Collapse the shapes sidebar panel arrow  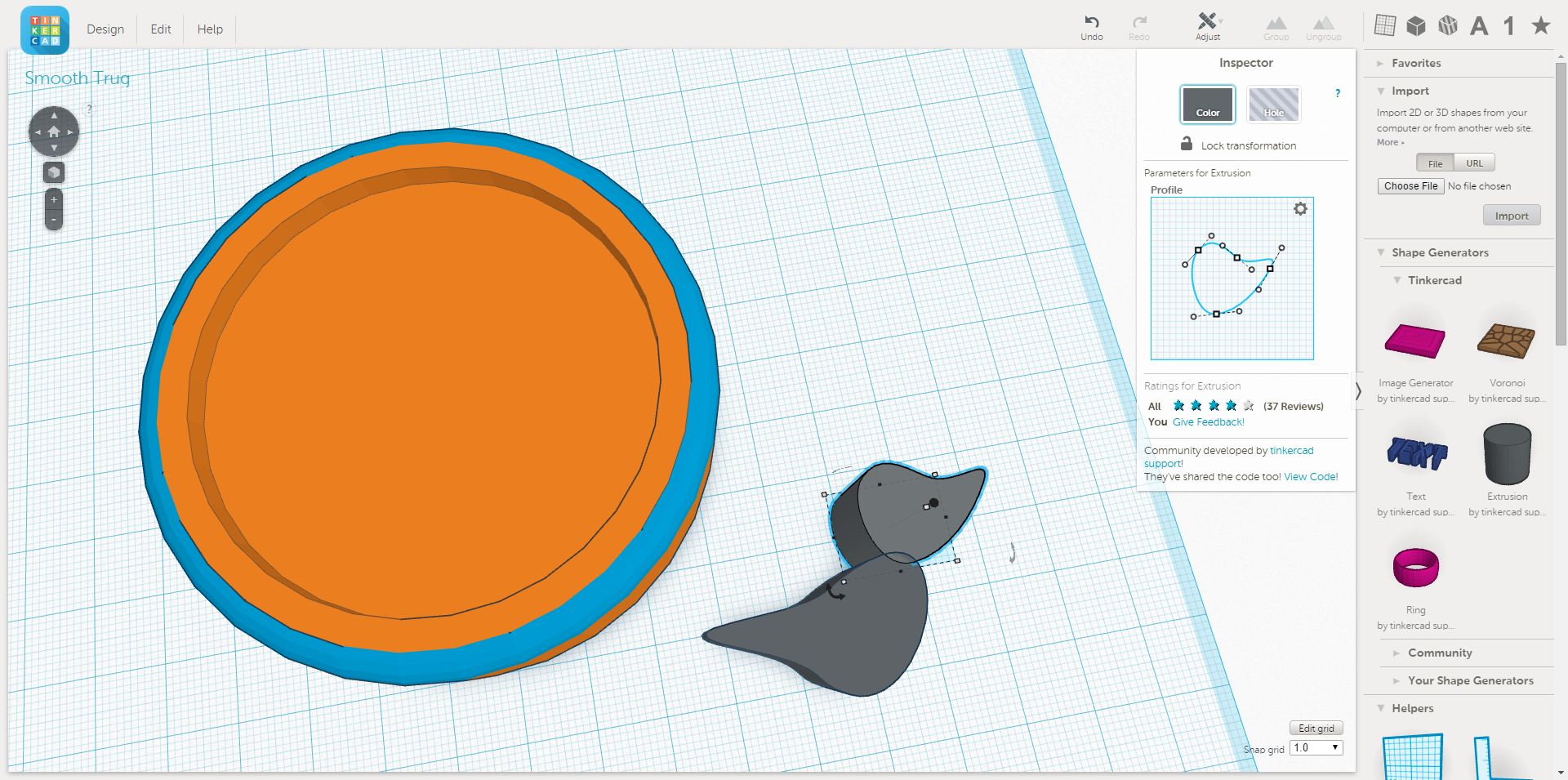1358,391
